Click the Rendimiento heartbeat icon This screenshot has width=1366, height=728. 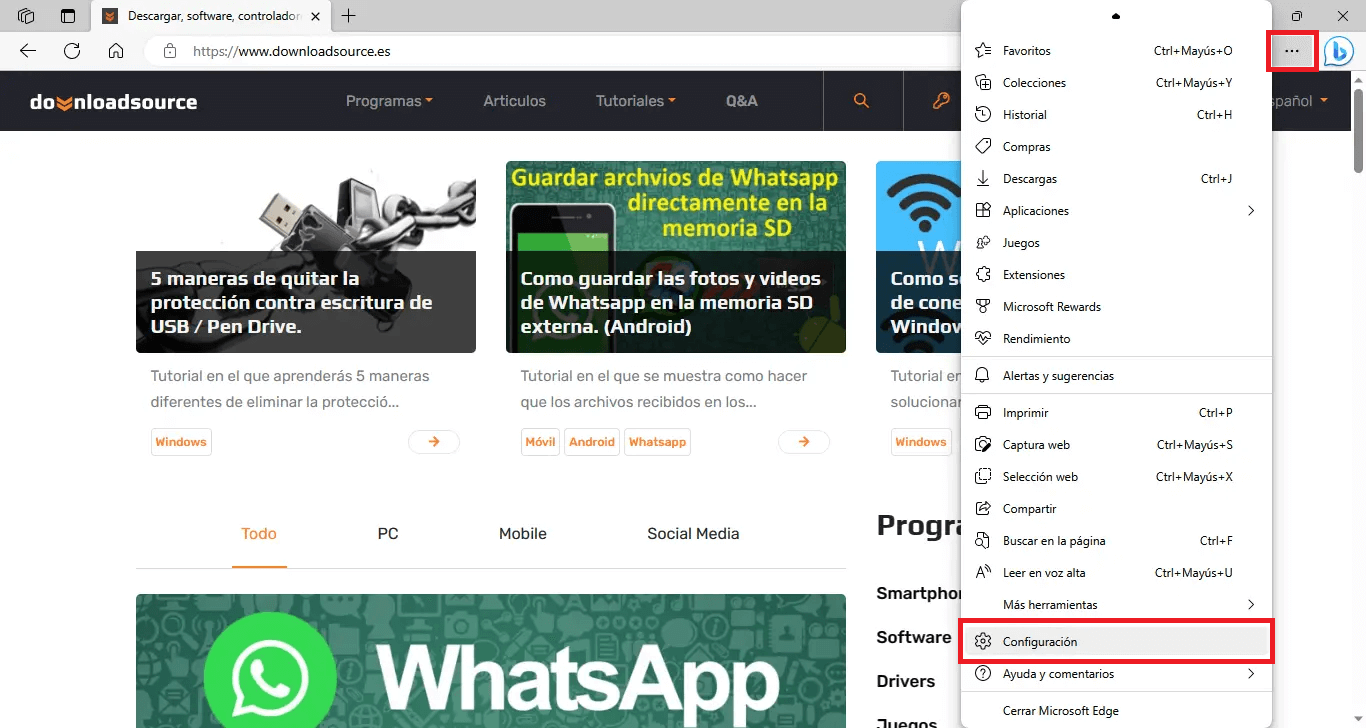coord(983,338)
